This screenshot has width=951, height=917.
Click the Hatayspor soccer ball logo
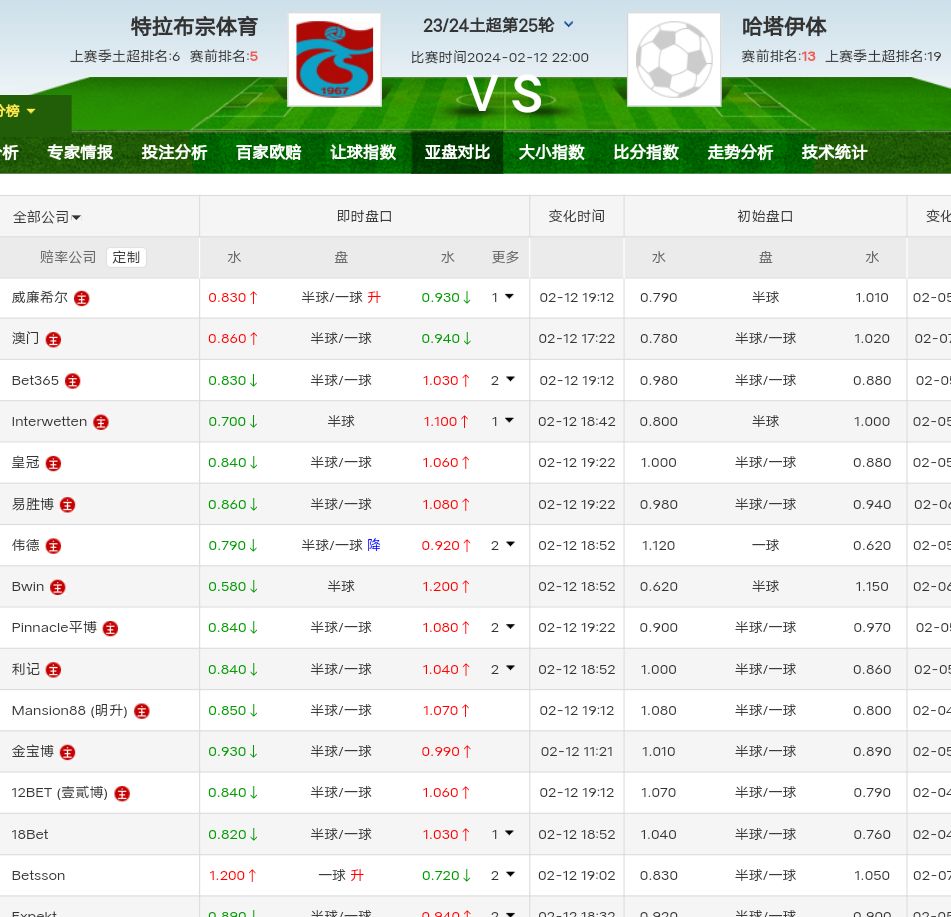(x=674, y=60)
